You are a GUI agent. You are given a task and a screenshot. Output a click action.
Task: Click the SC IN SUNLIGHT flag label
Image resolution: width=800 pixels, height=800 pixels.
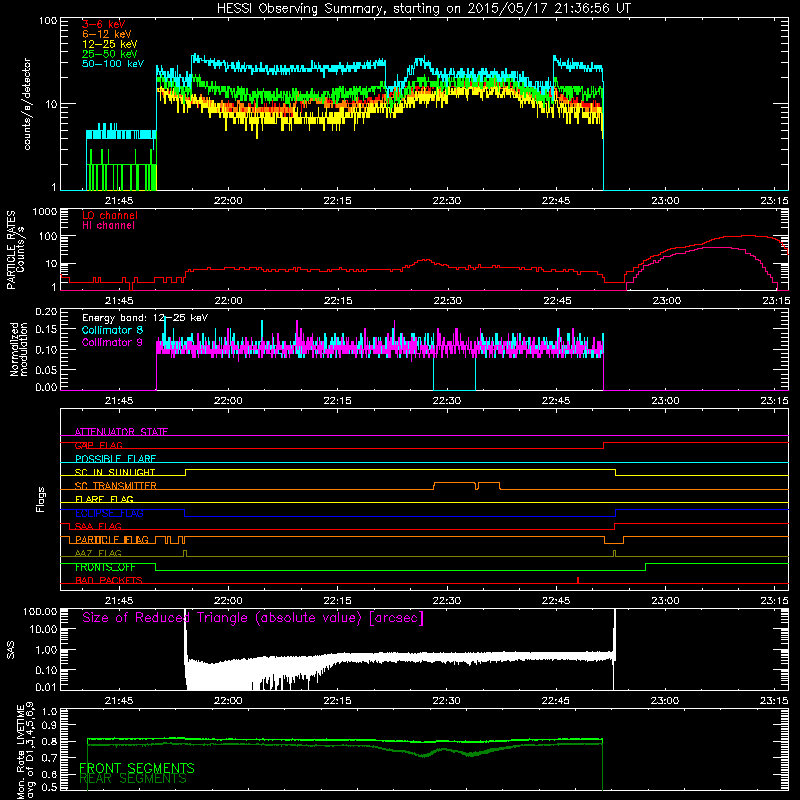(115, 472)
